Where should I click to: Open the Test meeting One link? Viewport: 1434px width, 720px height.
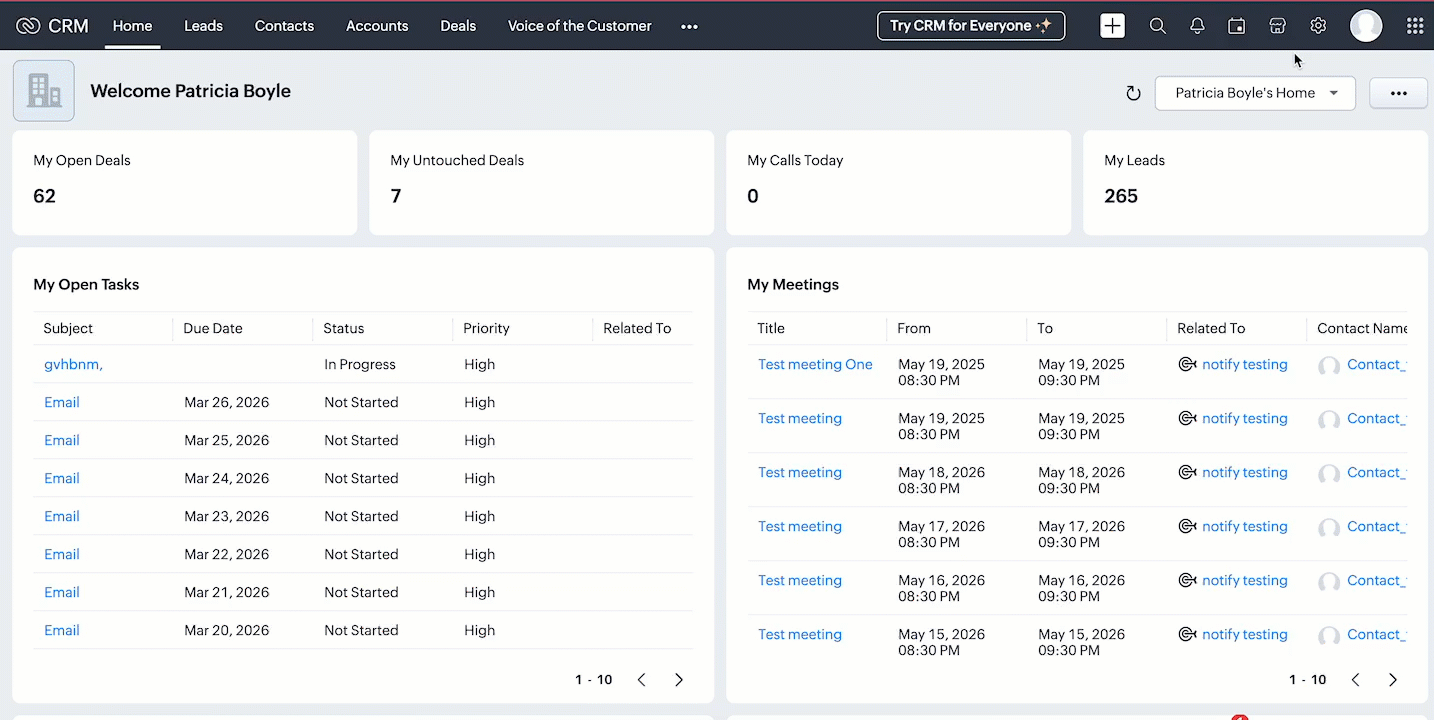pyautogui.click(x=815, y=365)
